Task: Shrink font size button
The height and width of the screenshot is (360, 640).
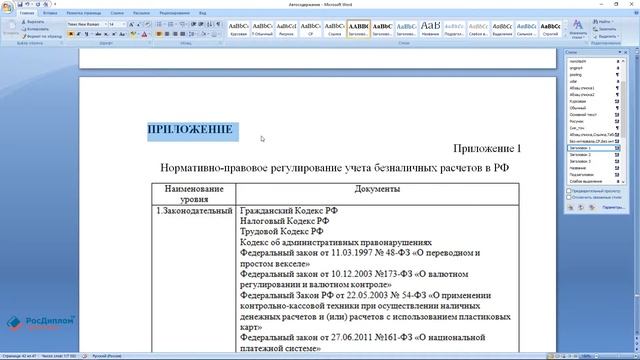Action: point(139,24)
